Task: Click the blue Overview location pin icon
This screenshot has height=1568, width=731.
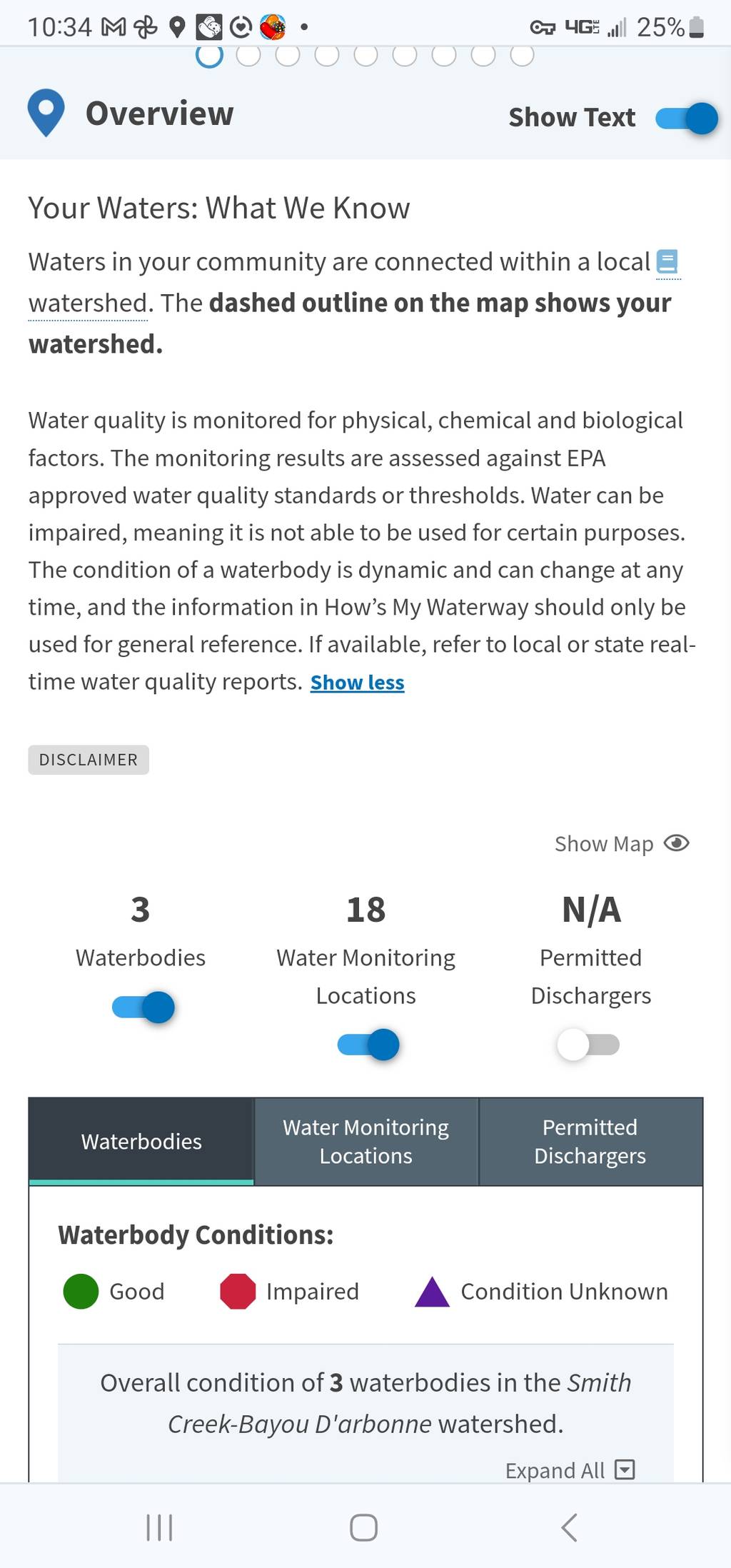Action: 46,113
